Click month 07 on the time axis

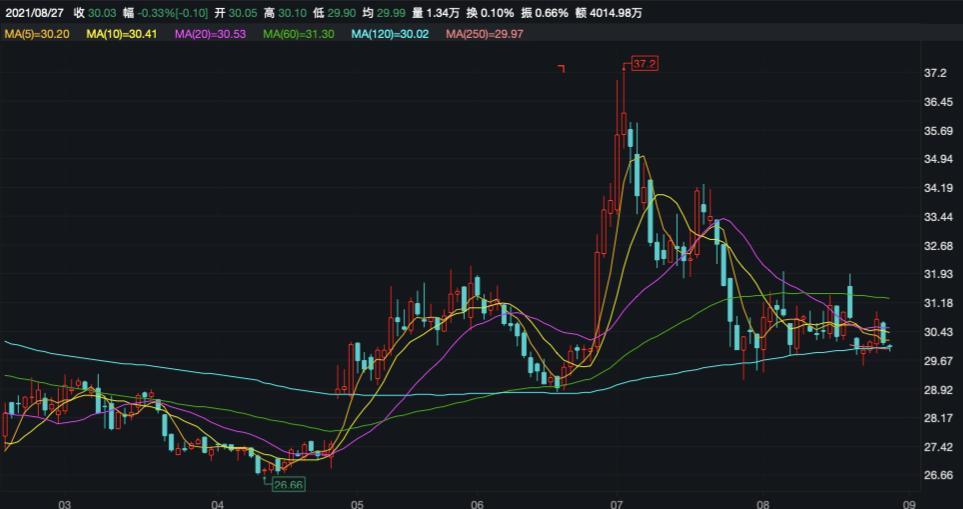click(x=616, y=503)
